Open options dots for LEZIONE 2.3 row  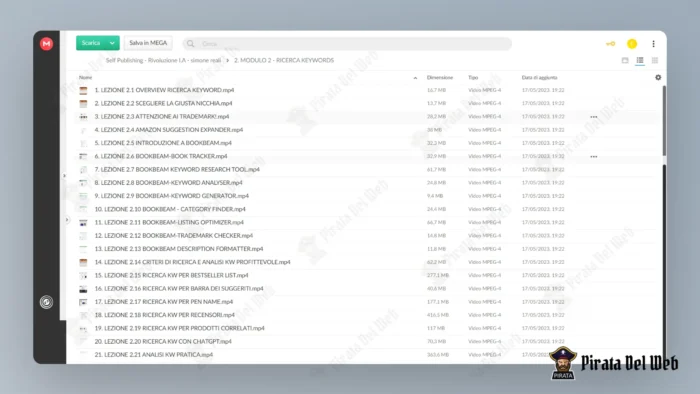(x=594, y=117)
